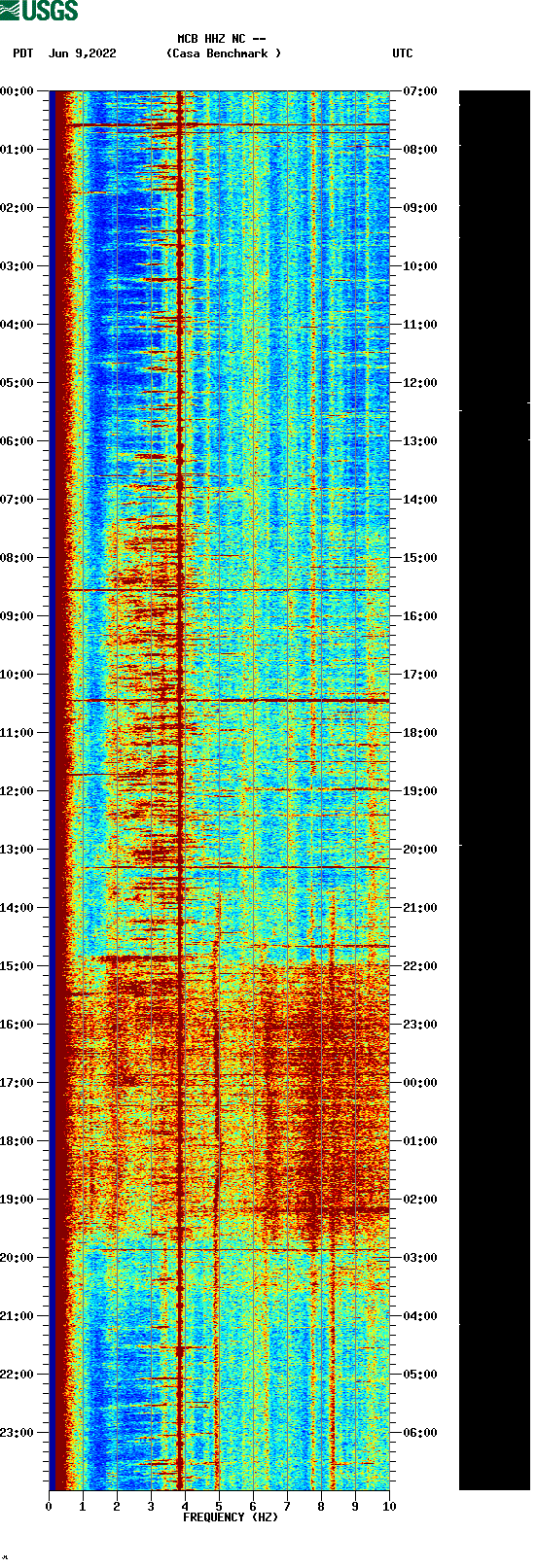Click the 'Jun 9,2022' date label
This screenshot has height=1568, width=537.
click(x=83, y=53)
